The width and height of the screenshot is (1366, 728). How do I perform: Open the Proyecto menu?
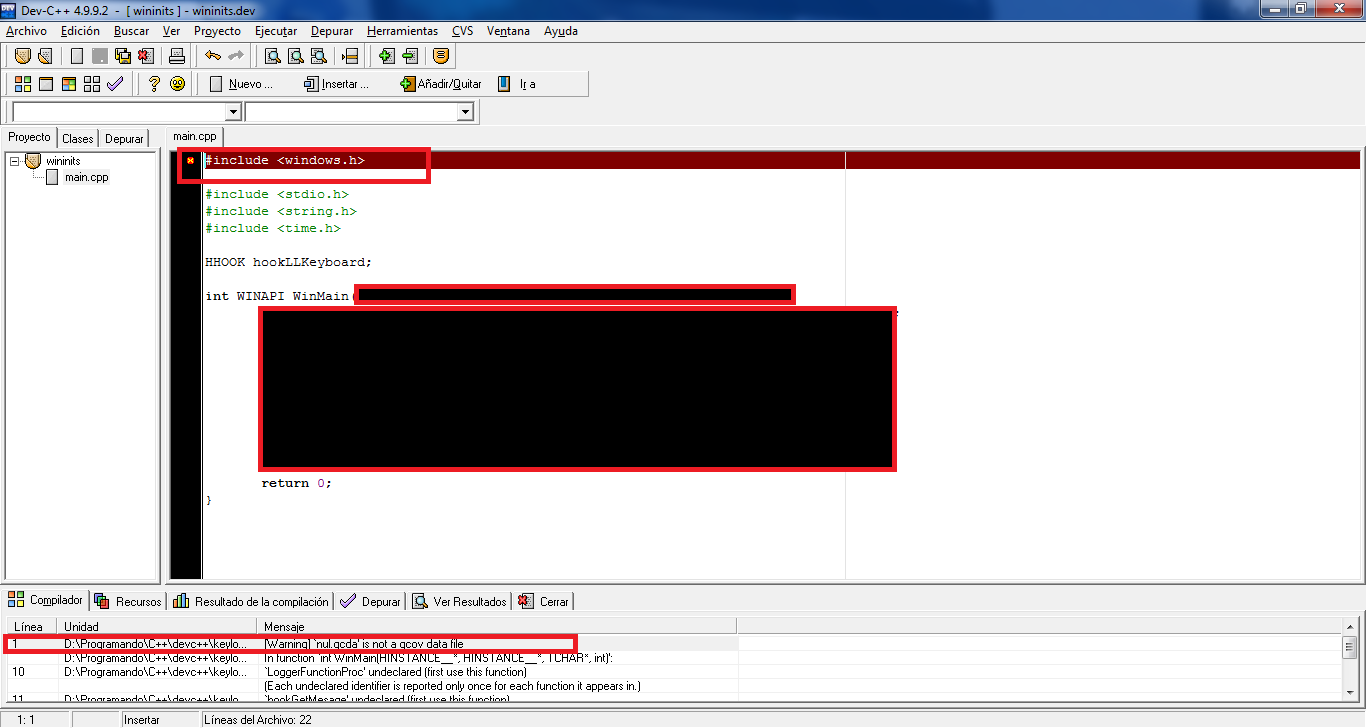[x=217, y=31]
